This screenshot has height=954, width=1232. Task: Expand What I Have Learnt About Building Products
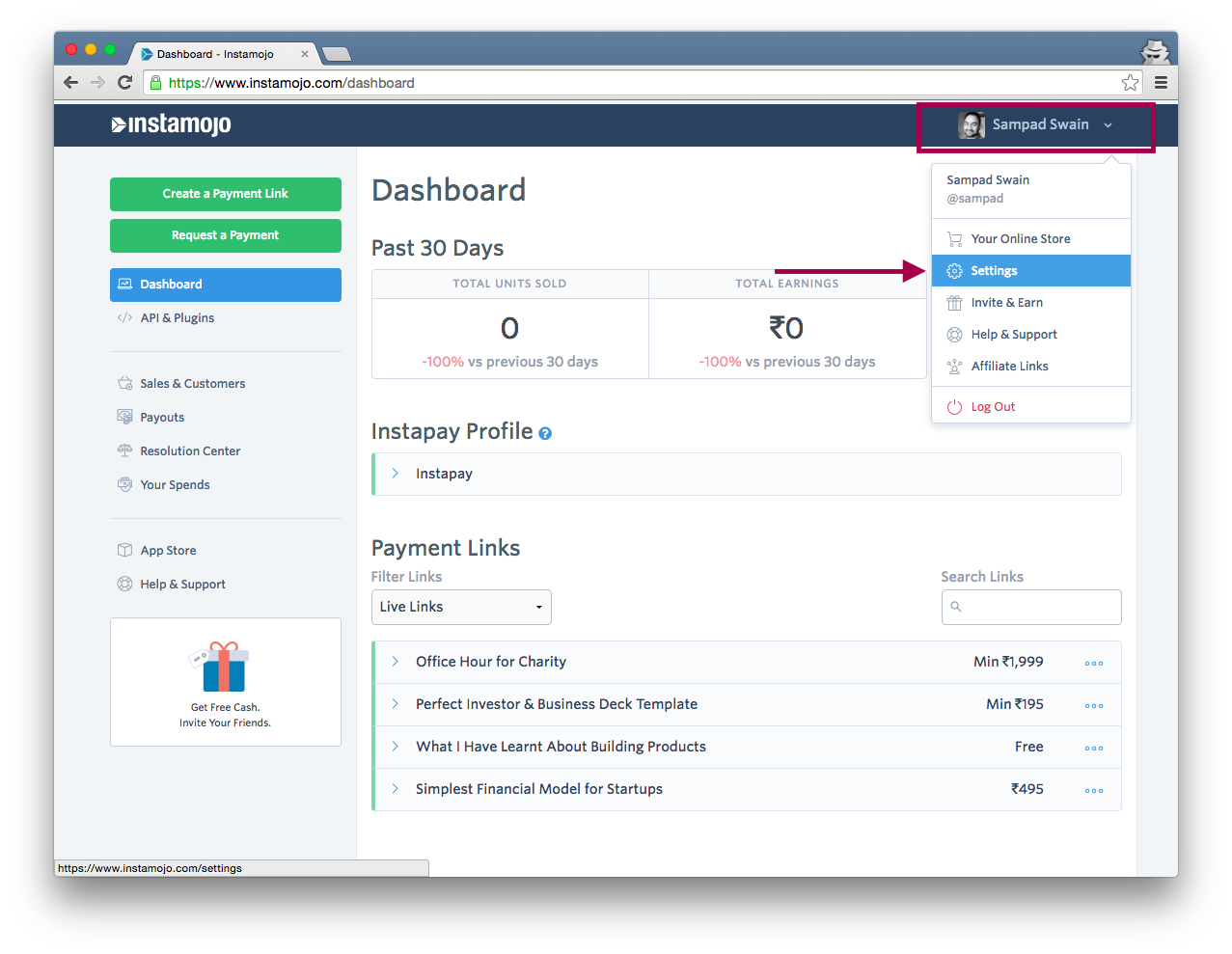[x=395, y=747]
